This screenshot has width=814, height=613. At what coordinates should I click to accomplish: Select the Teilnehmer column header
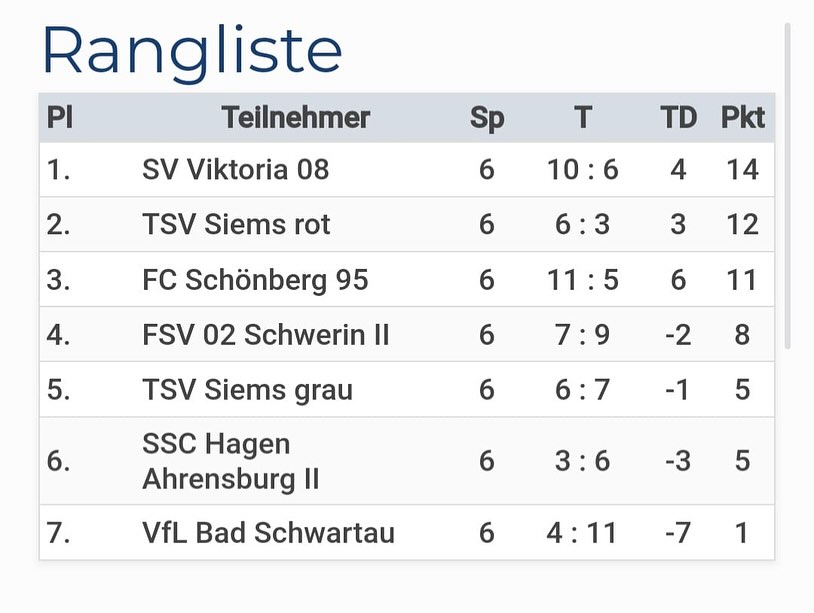coord(295,117)
